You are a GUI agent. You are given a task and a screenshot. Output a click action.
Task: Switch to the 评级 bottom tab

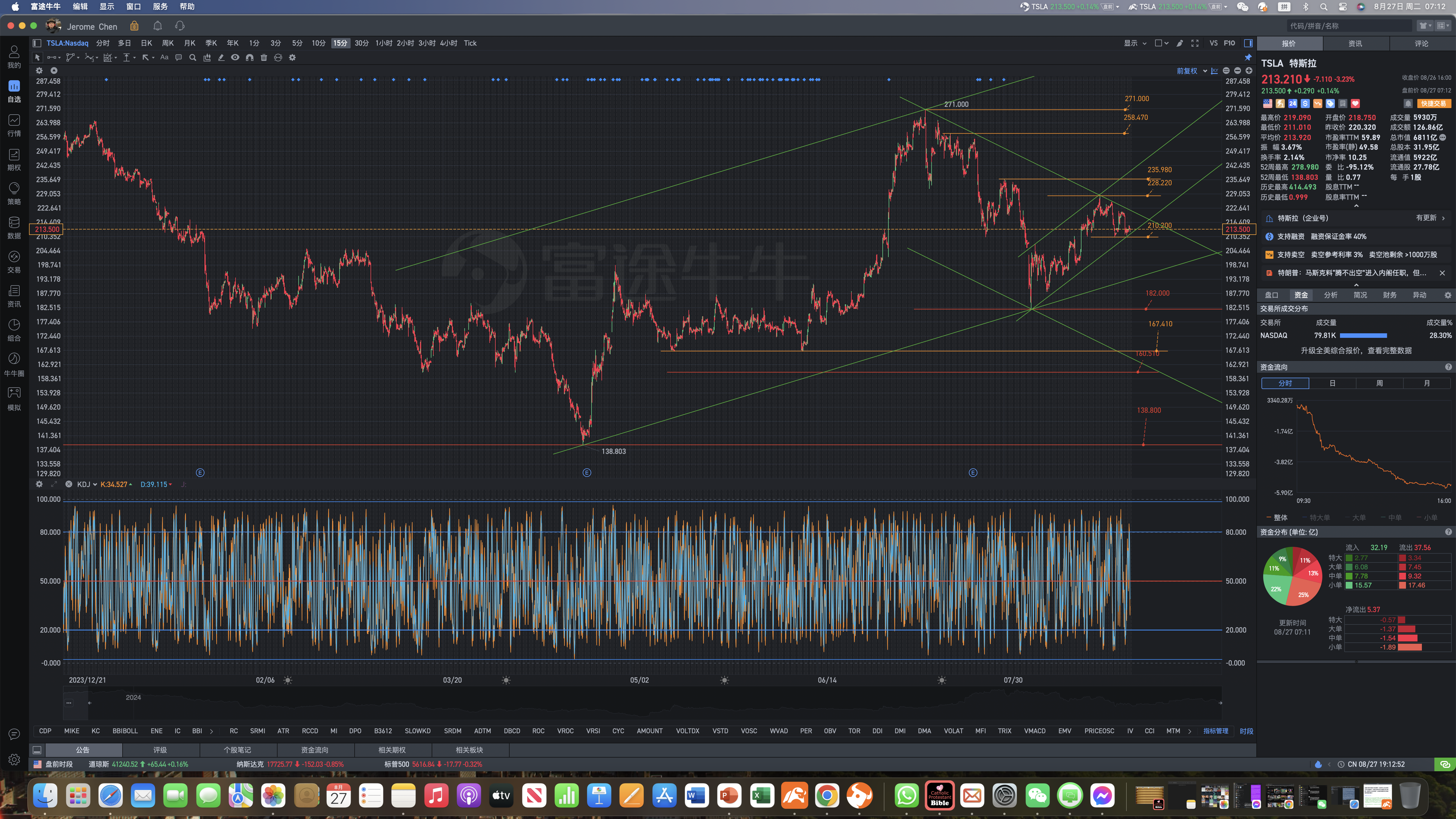(x=160, y=750)
